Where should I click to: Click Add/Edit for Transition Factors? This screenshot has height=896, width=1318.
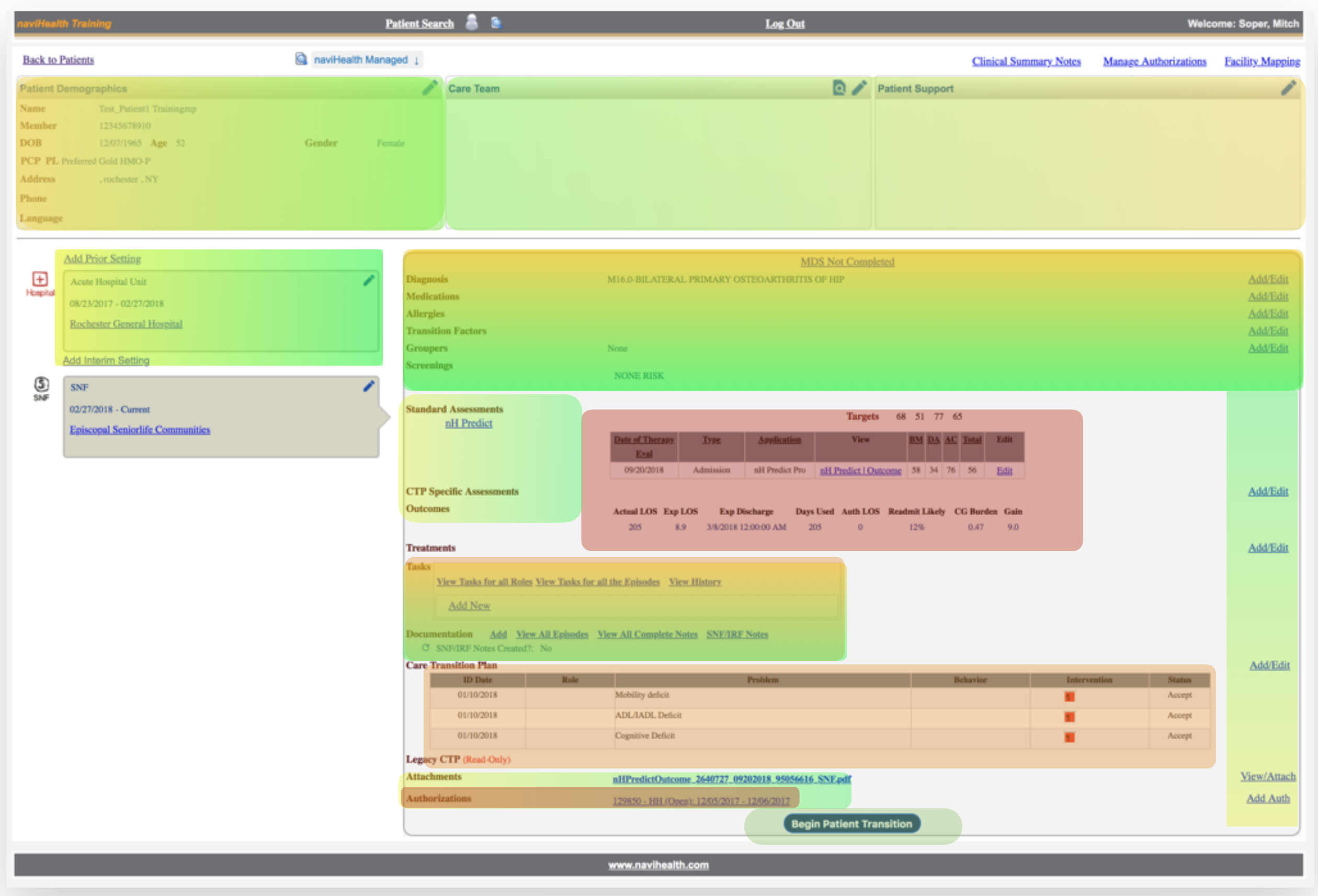point(1267,330)
